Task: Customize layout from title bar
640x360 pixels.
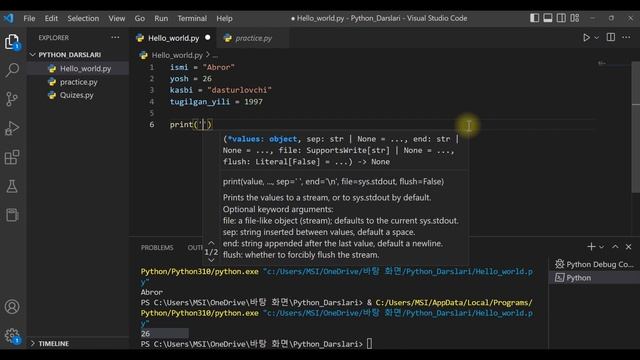Action: pos(575,18)
